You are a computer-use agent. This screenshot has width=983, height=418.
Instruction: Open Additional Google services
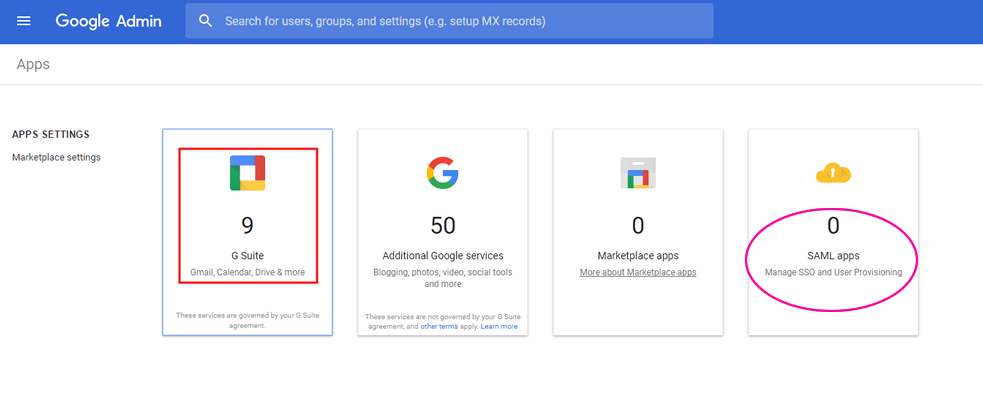click(x=443, y=256)
